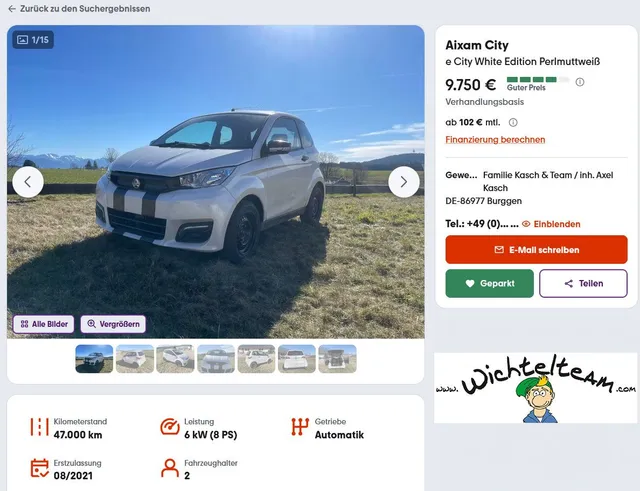
Task: Reveal the phone number via Einblenden
Action: pyautogui.click(x=551, y=224)
